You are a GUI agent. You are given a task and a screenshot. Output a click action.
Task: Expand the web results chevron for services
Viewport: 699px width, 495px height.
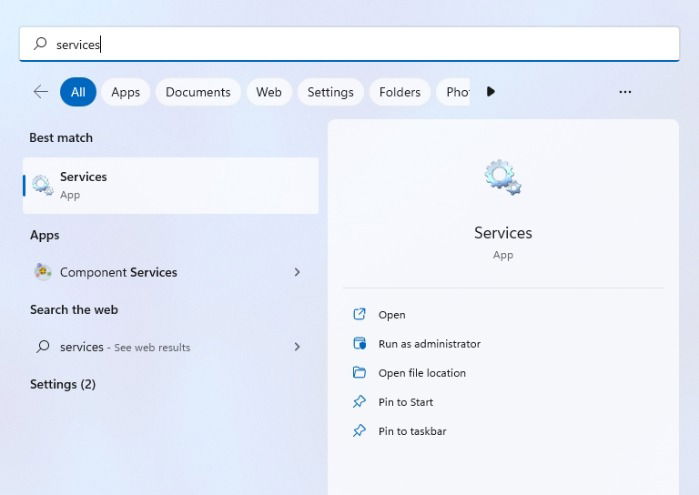(x=297, y=346)
